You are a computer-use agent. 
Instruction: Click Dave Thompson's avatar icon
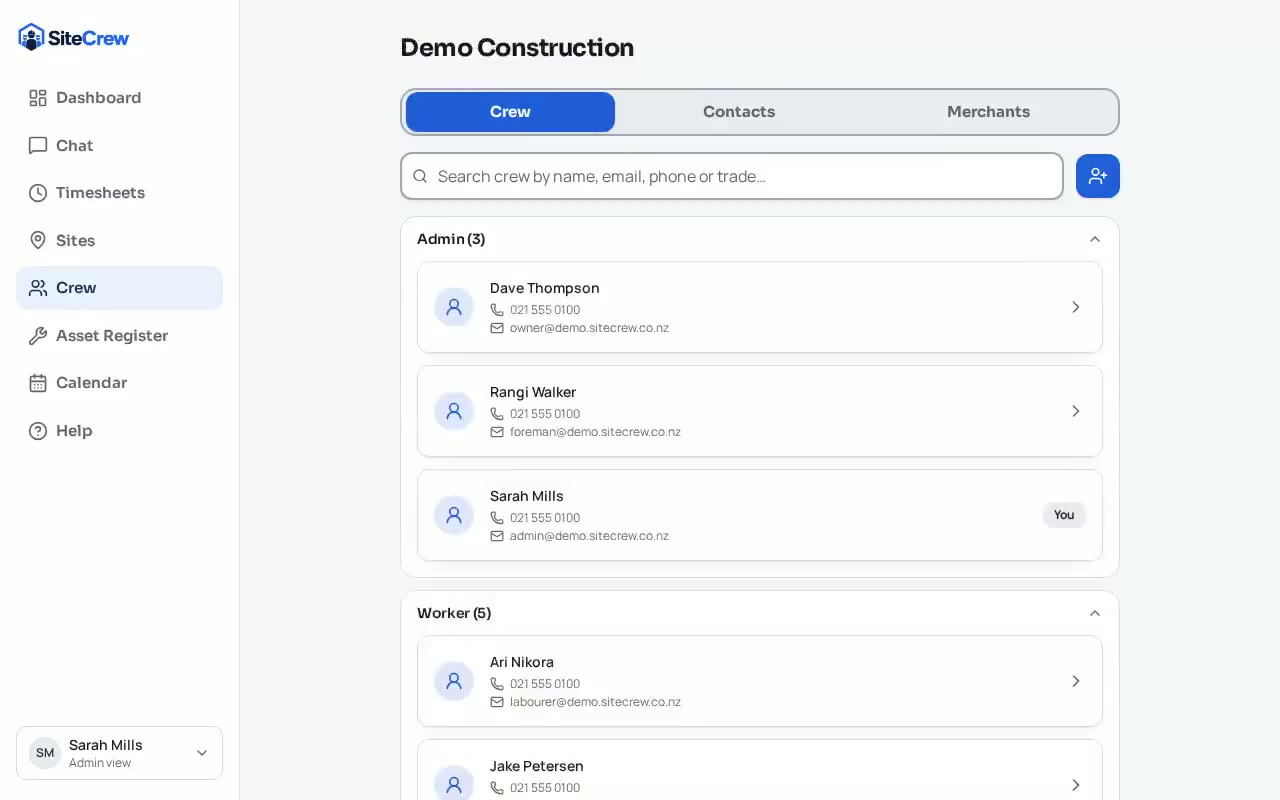[454, 307]
